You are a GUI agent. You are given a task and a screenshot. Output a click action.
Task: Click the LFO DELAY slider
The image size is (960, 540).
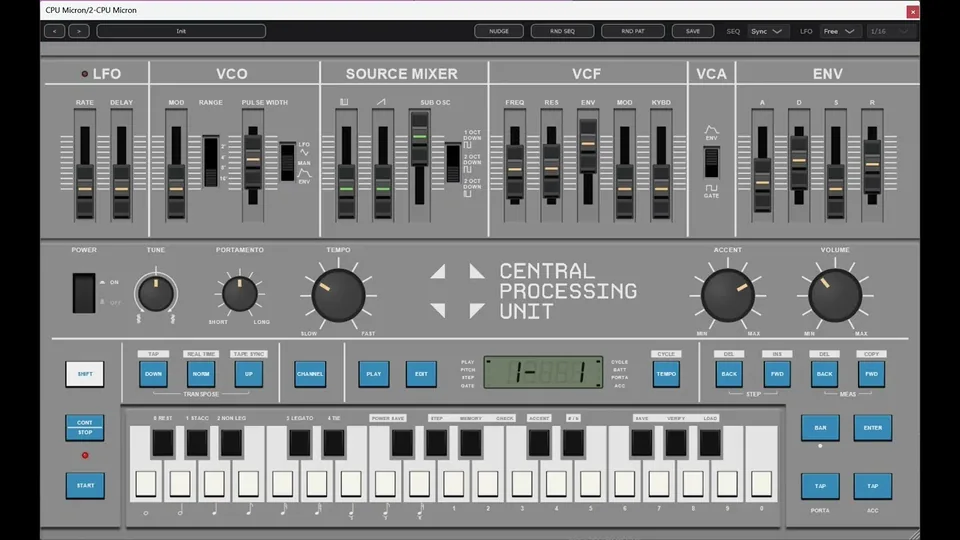(121, 189)
